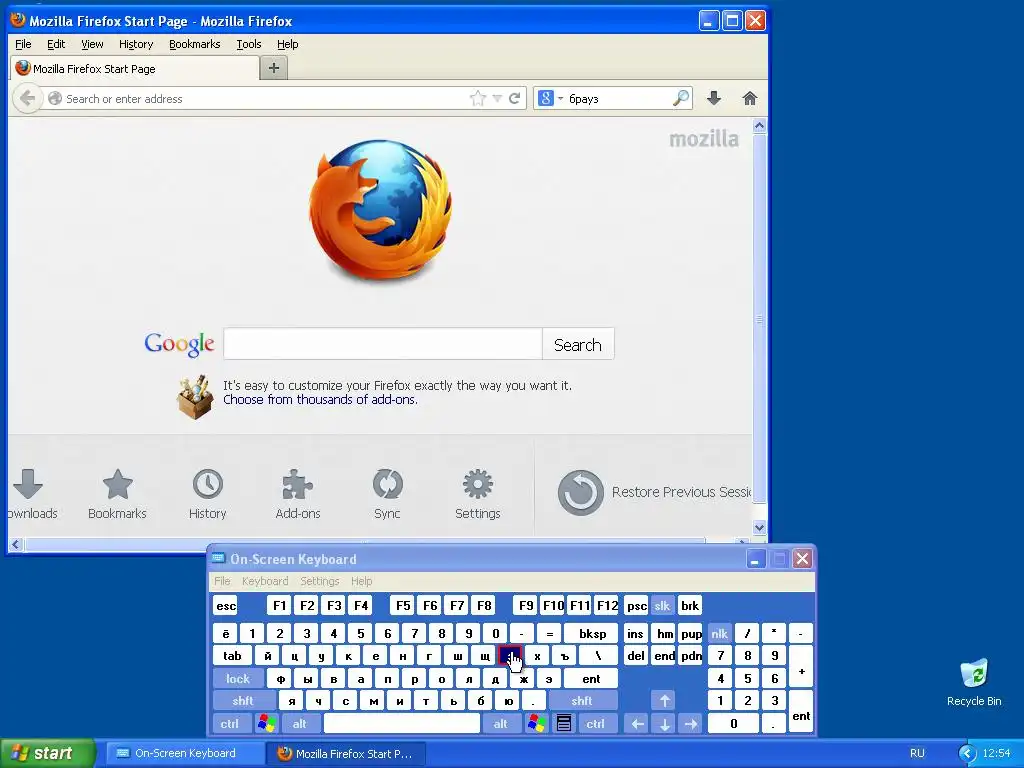
Task: Open History shortcut with the clock icon
Action: point(208,494)
